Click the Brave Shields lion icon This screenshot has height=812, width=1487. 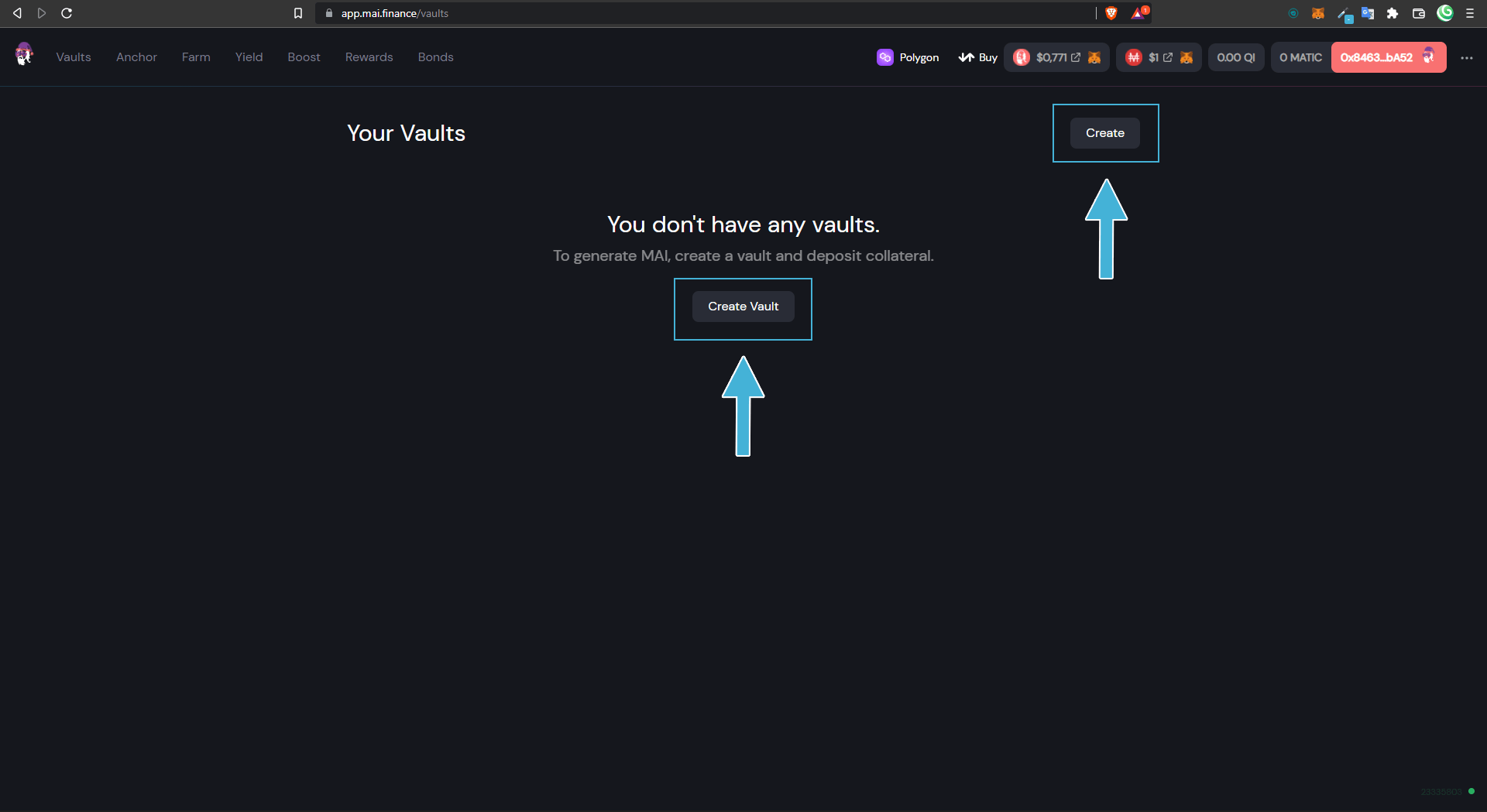pos(1111,13)
